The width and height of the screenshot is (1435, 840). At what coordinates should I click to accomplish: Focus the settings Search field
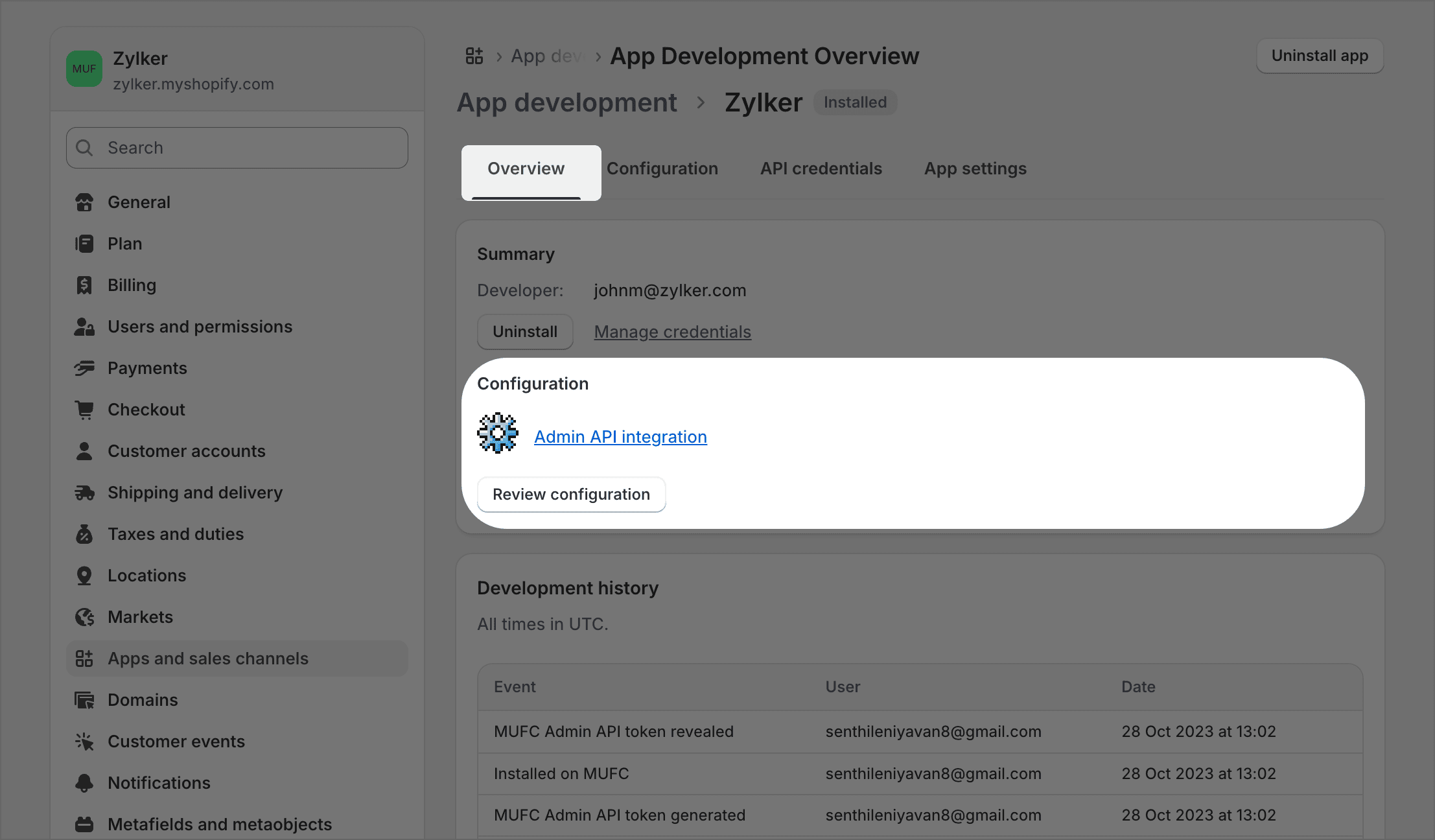[237, 148]
